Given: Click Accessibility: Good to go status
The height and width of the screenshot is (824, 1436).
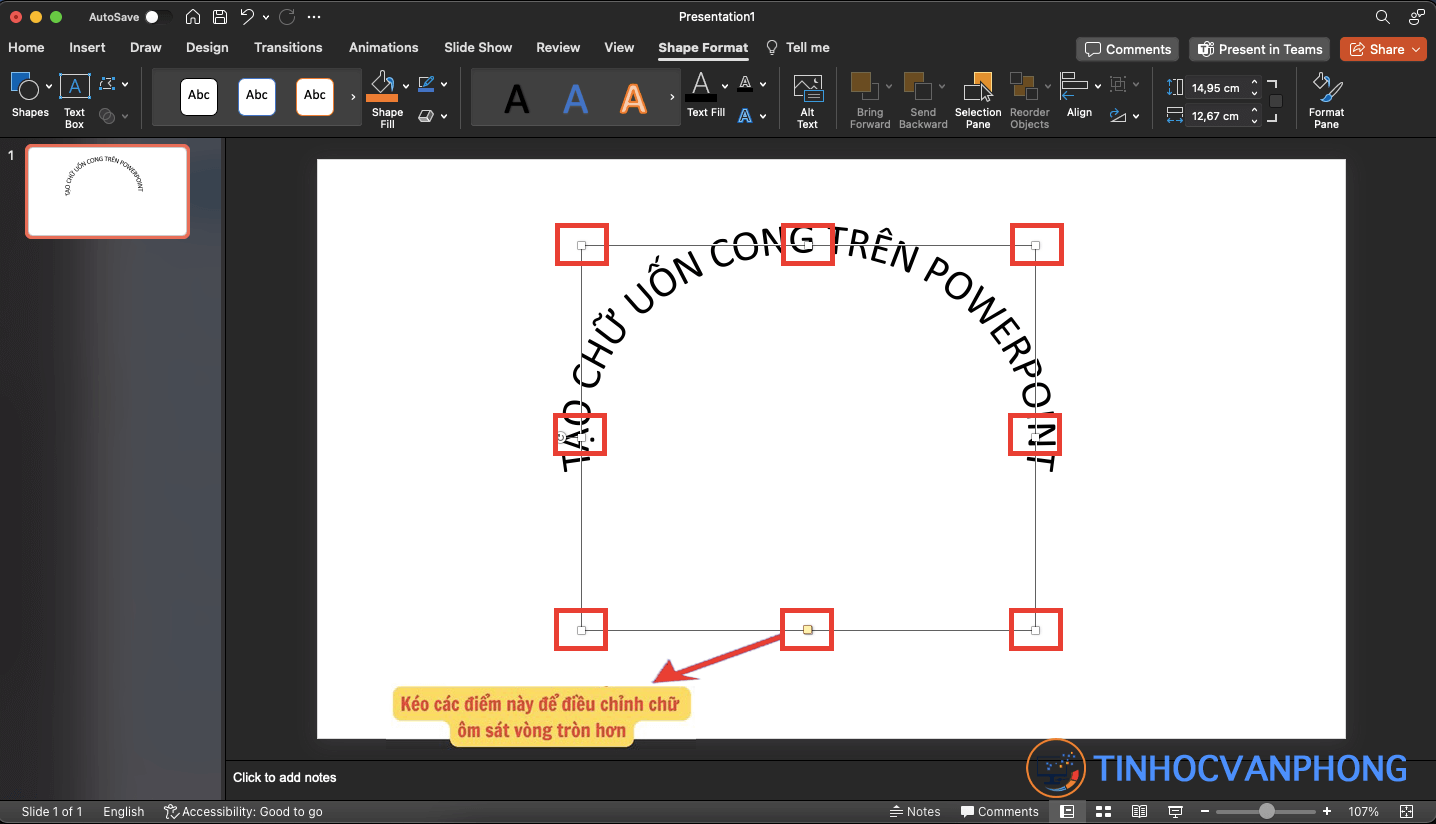Looking at the screenshot, I should click(243, 811).
